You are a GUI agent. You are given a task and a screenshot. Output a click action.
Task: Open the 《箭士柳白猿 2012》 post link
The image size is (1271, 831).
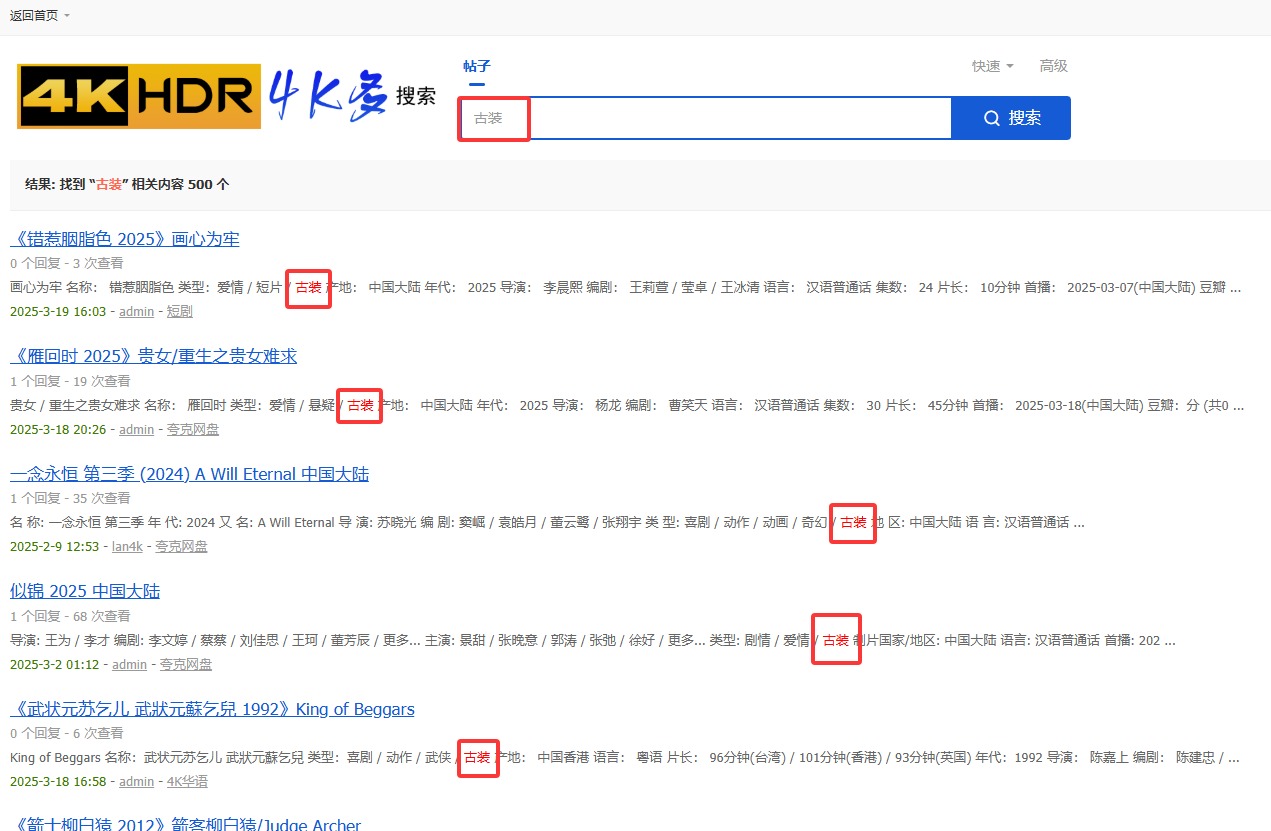[185, 824]
